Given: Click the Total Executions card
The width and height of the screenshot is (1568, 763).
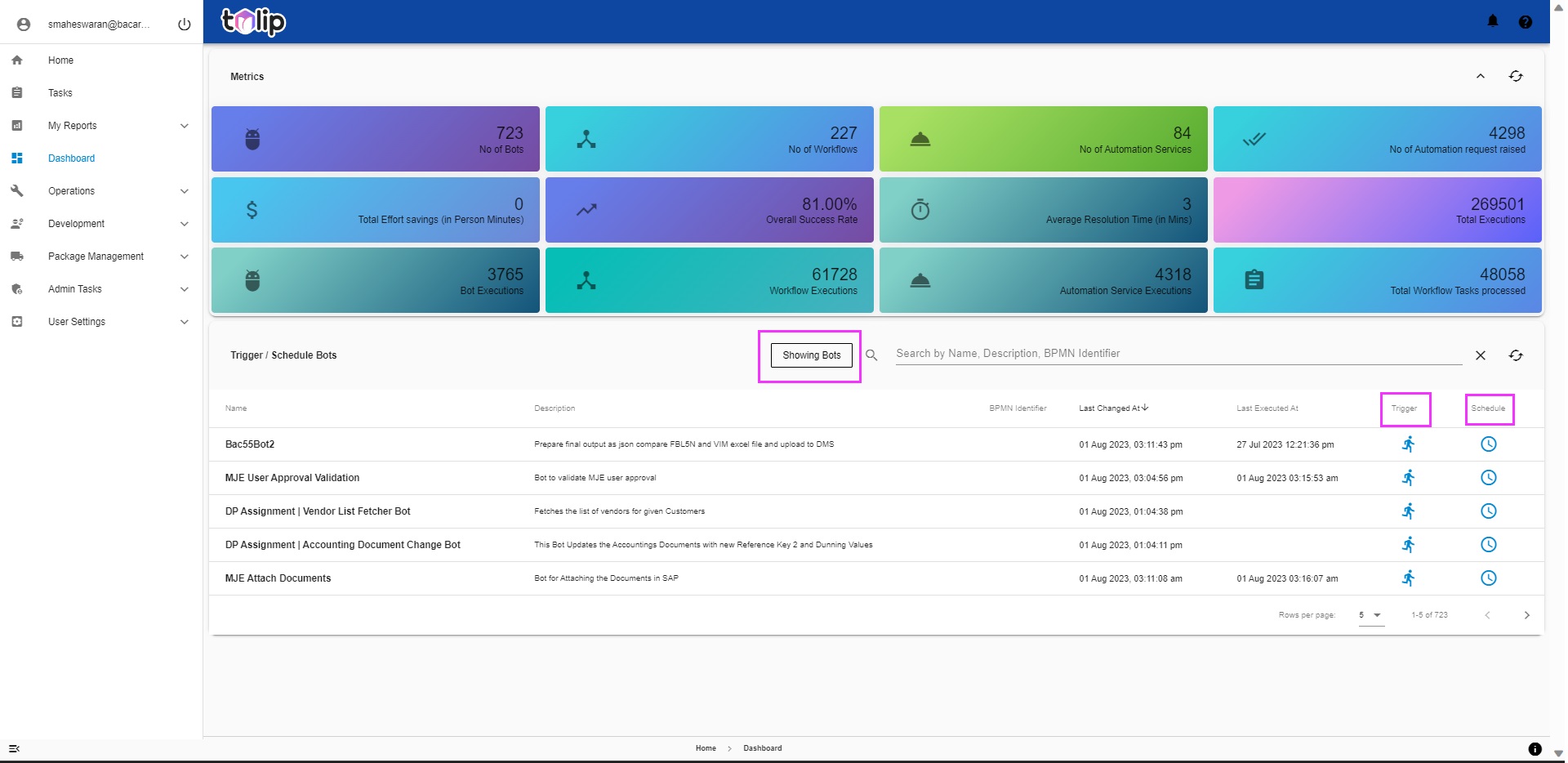Looking at the screenshot, I should click(1378, 210).
